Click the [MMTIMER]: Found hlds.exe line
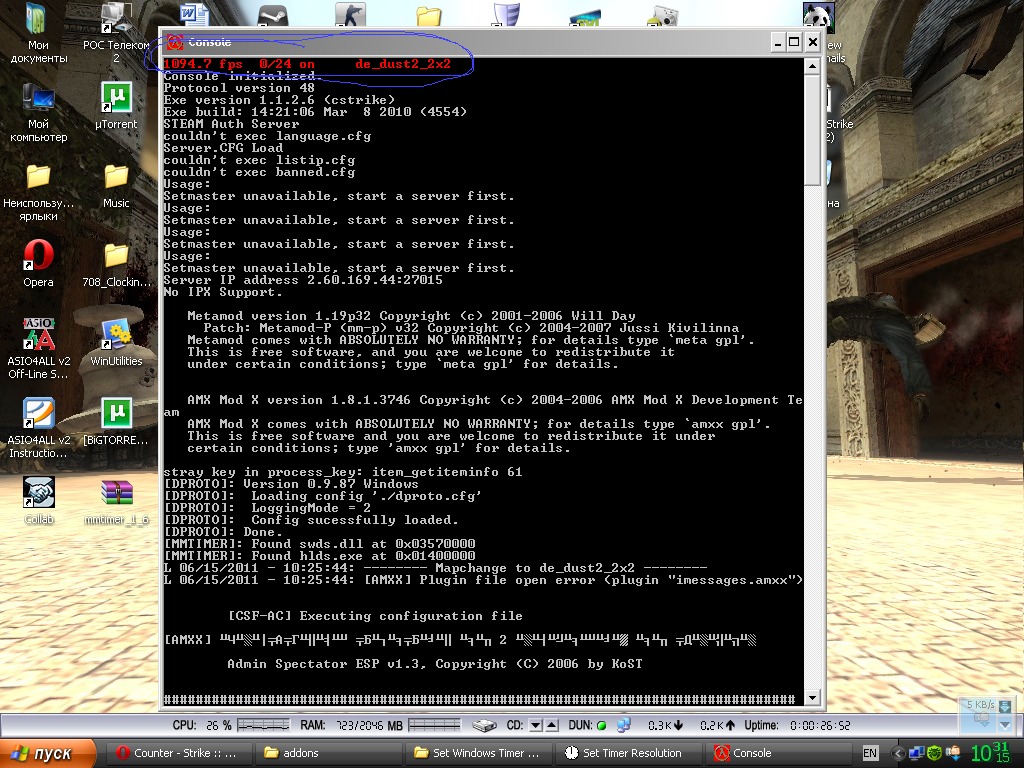1024x768 pixels. coord(319,556)
